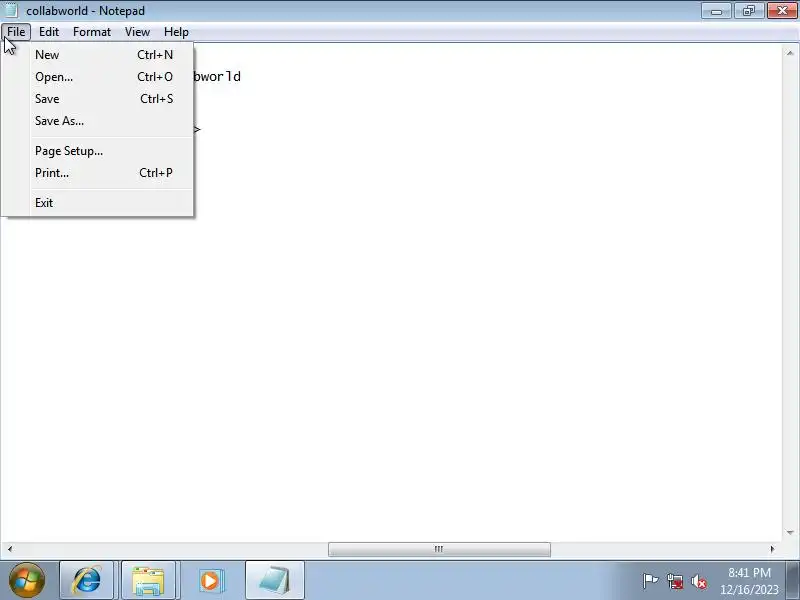The height and width of the screenshot is (600, 800).
Task: Click the visible text 'bworld' in editor
Action: coord(217,77)
